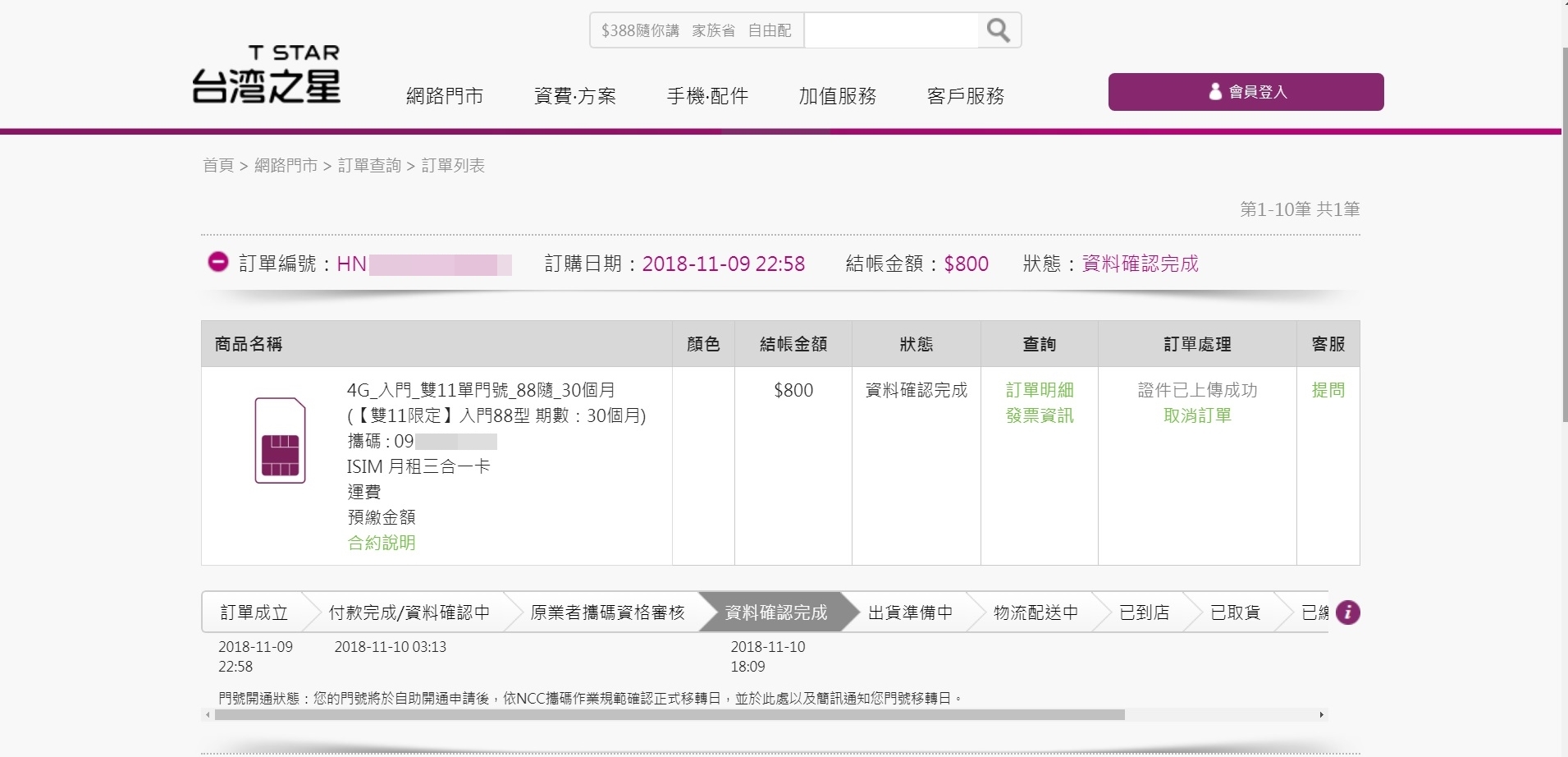
Task: Click the 取消訂單 link
Action: [x=1197, y=415]
